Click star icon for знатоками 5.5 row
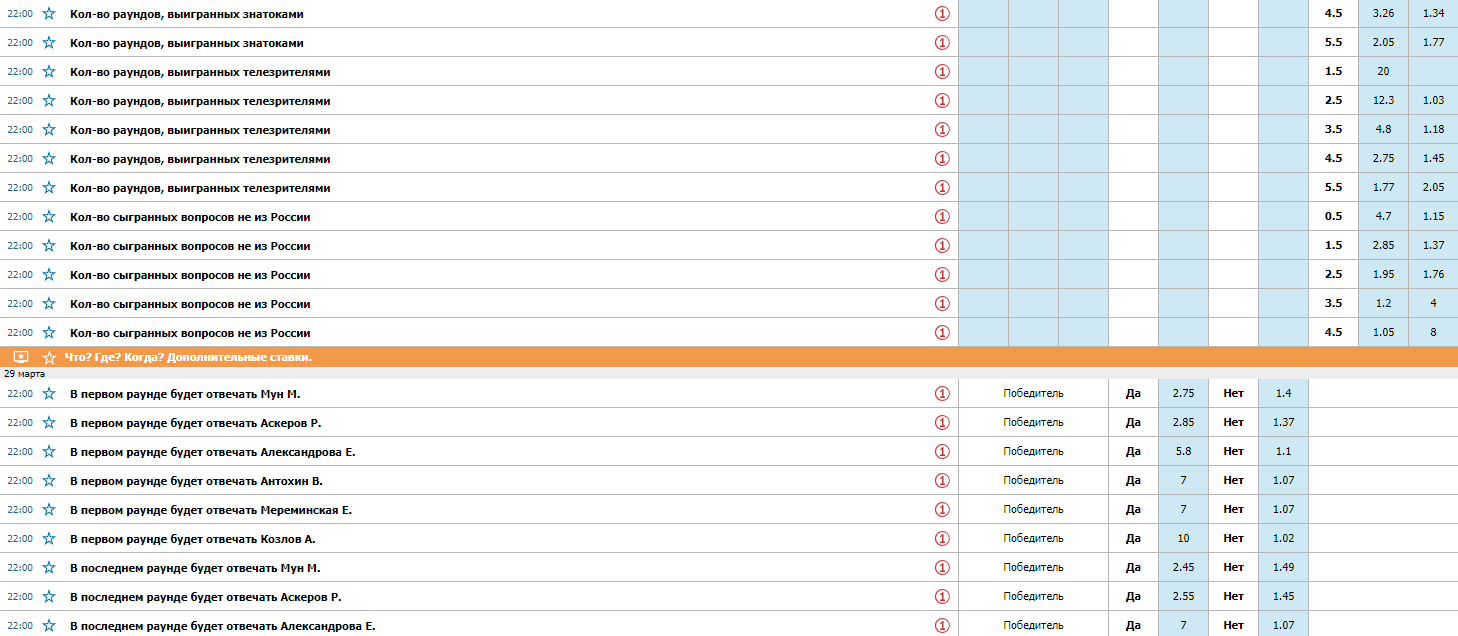 tap(49, 43)
